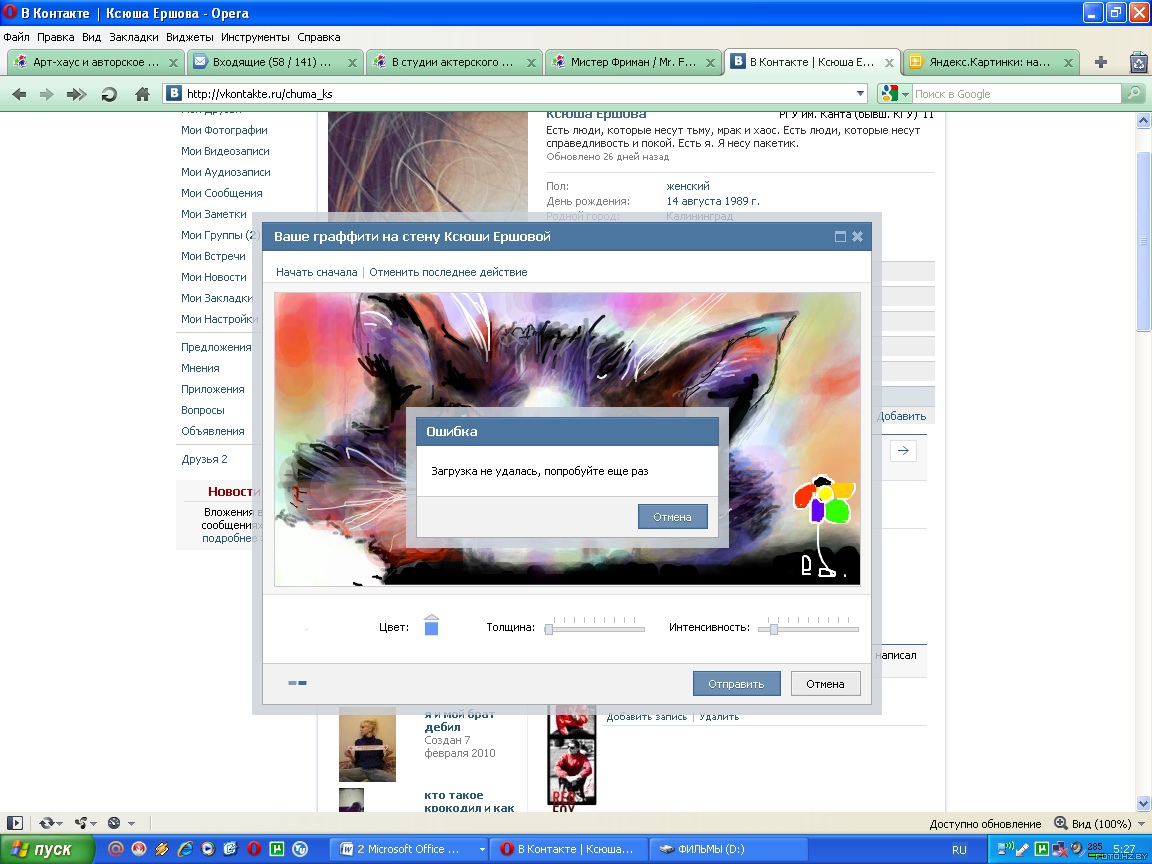Click 'Доступно обновление' status bar text
The height and width of the screenshot is (864, 1152).
click(x=984, y=824)
